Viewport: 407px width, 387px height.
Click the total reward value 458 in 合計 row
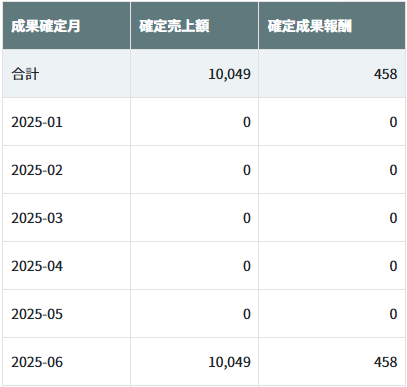385,74
